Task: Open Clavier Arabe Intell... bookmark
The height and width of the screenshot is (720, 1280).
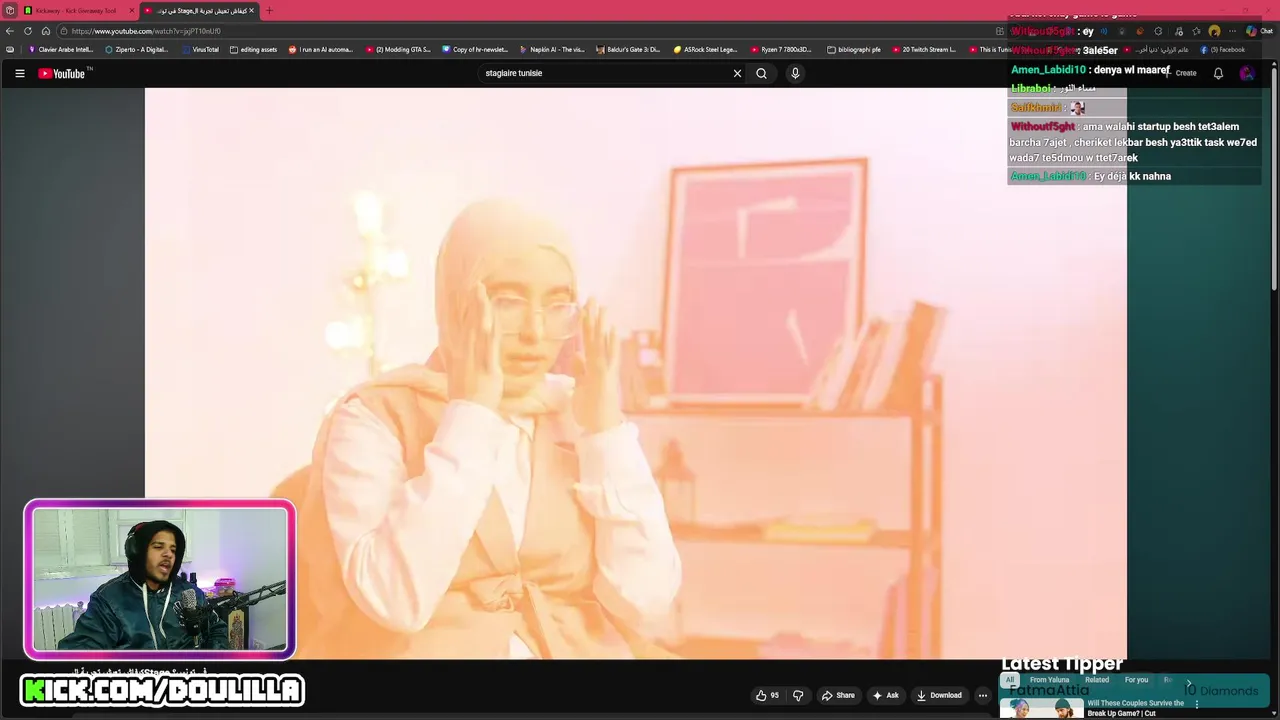Action: [60, 49]
